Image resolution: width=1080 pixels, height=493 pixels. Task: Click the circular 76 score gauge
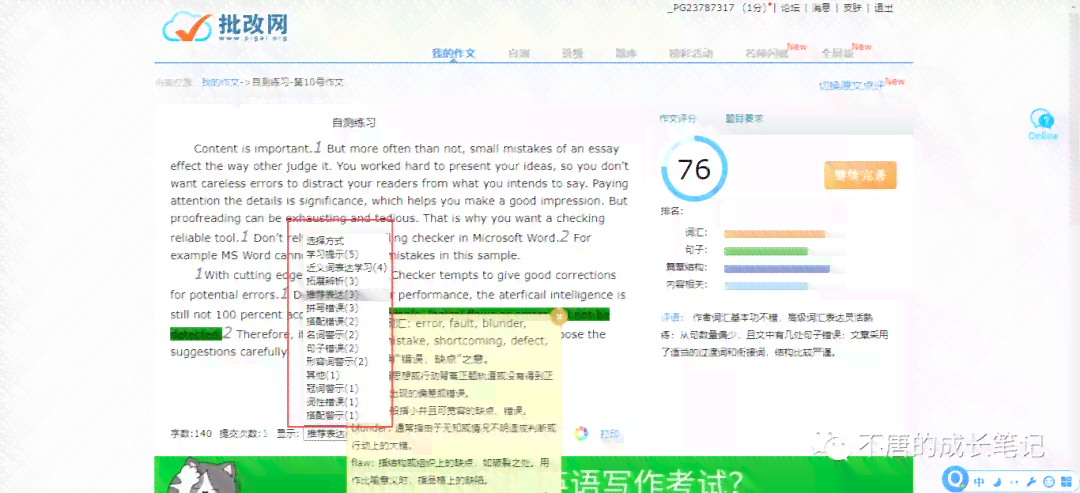[x=694, y=169]
